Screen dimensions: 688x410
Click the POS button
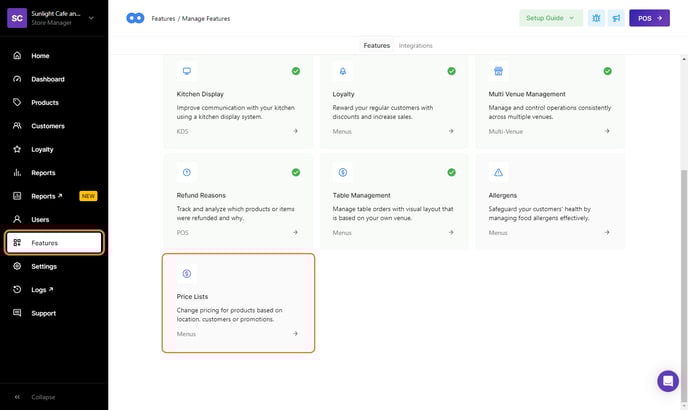pos(649,18)
